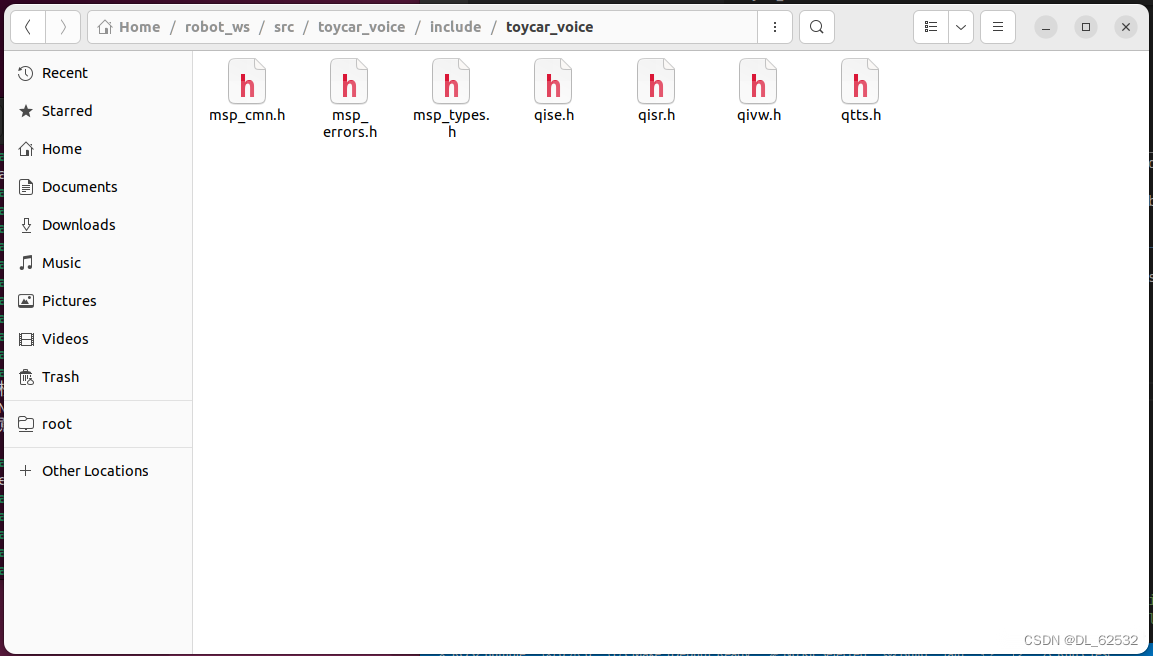Go to Home in the sidebar

coord(99,149)
